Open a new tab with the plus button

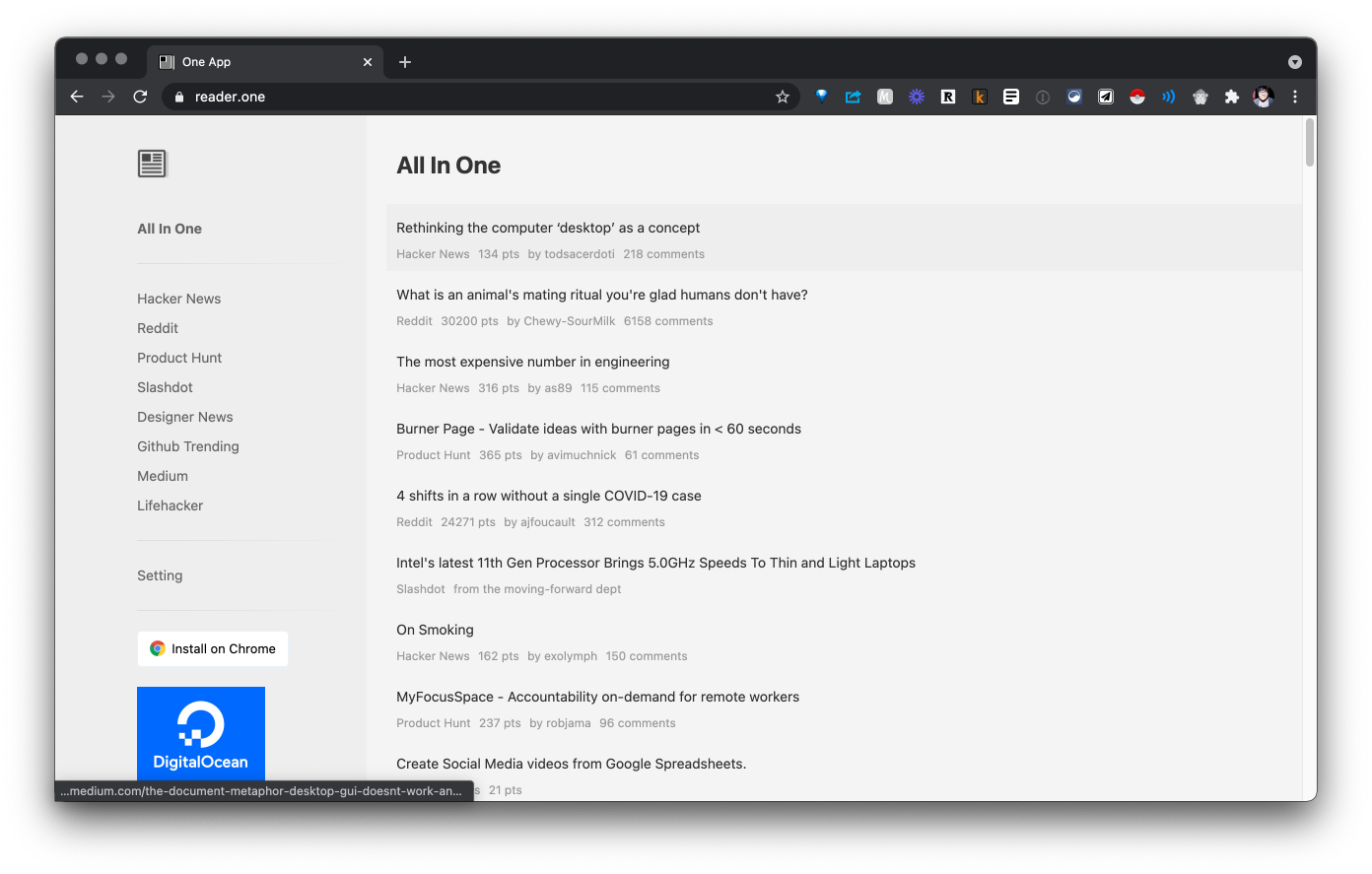tap(405, 62)
